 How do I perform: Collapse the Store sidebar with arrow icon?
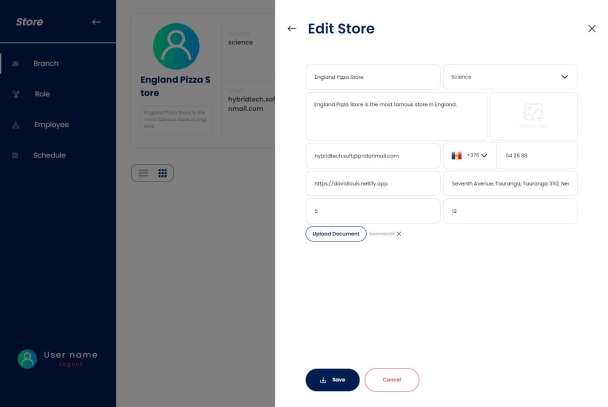tap(96, 22)
